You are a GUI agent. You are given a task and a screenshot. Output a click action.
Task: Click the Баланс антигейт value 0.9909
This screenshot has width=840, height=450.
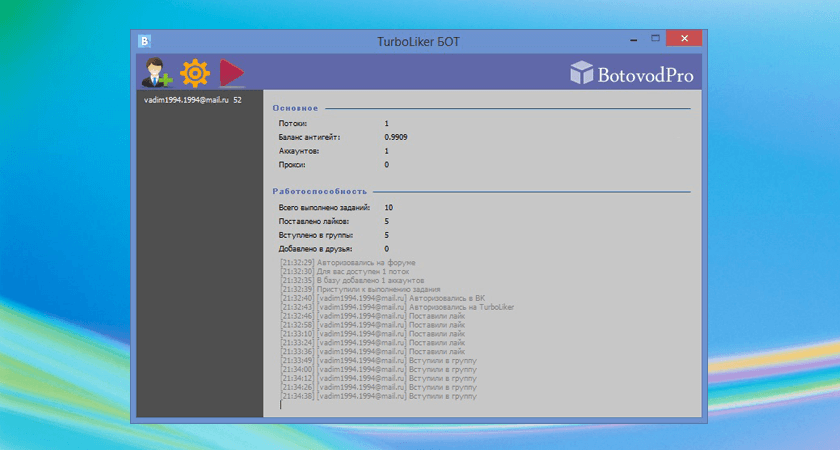click(x=395, y=137)
